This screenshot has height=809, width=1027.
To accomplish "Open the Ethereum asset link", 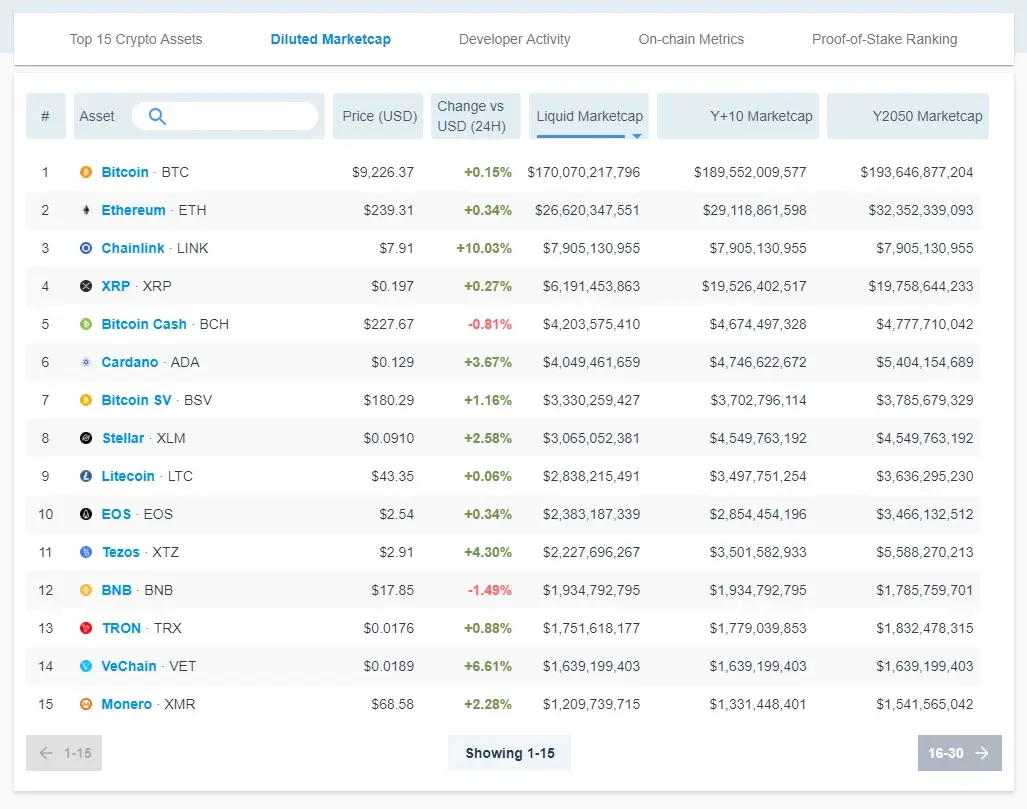I will tap(134, 210).
